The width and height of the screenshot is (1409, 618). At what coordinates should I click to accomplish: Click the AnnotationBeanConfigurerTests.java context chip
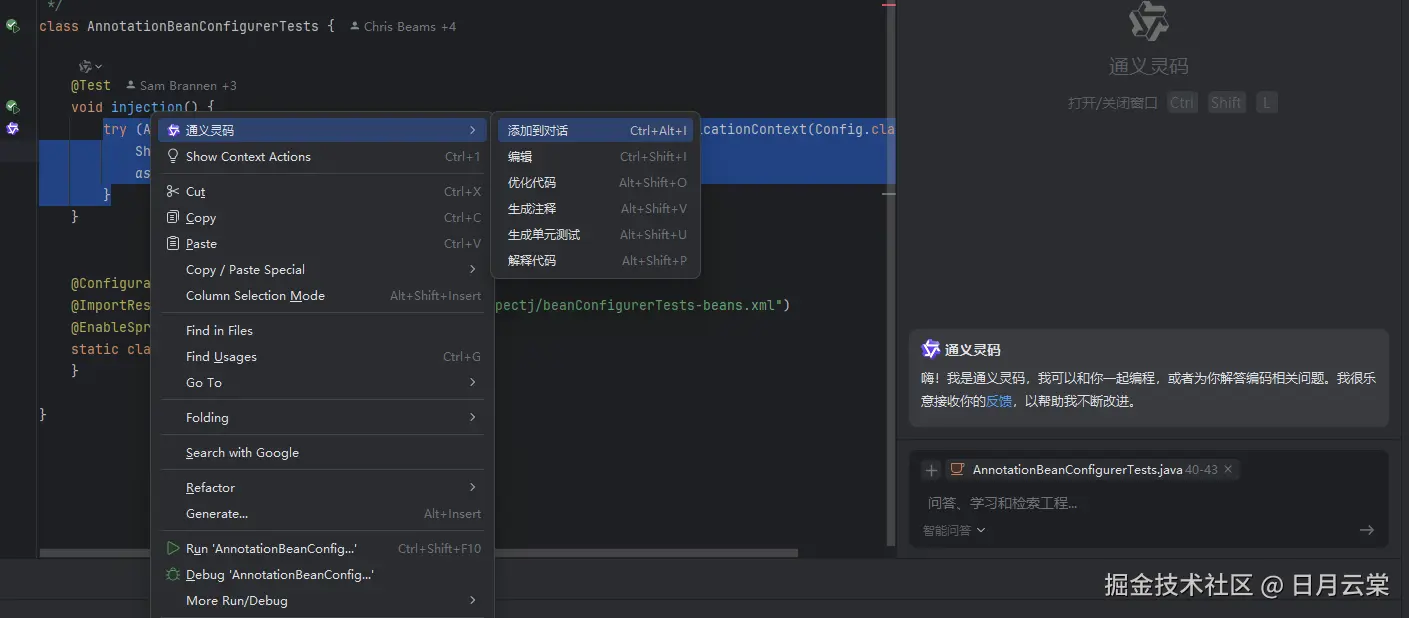[x=1091, y=469]
